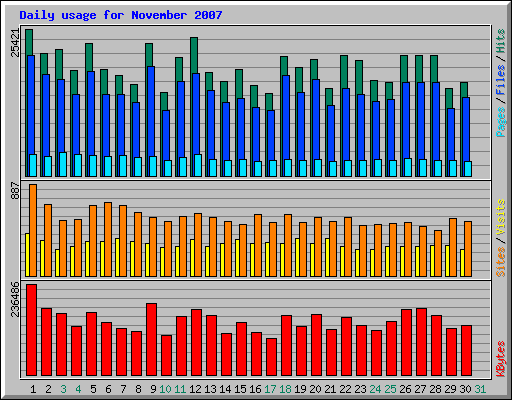Click the blue 'Files' legend label

click(501, 79)
